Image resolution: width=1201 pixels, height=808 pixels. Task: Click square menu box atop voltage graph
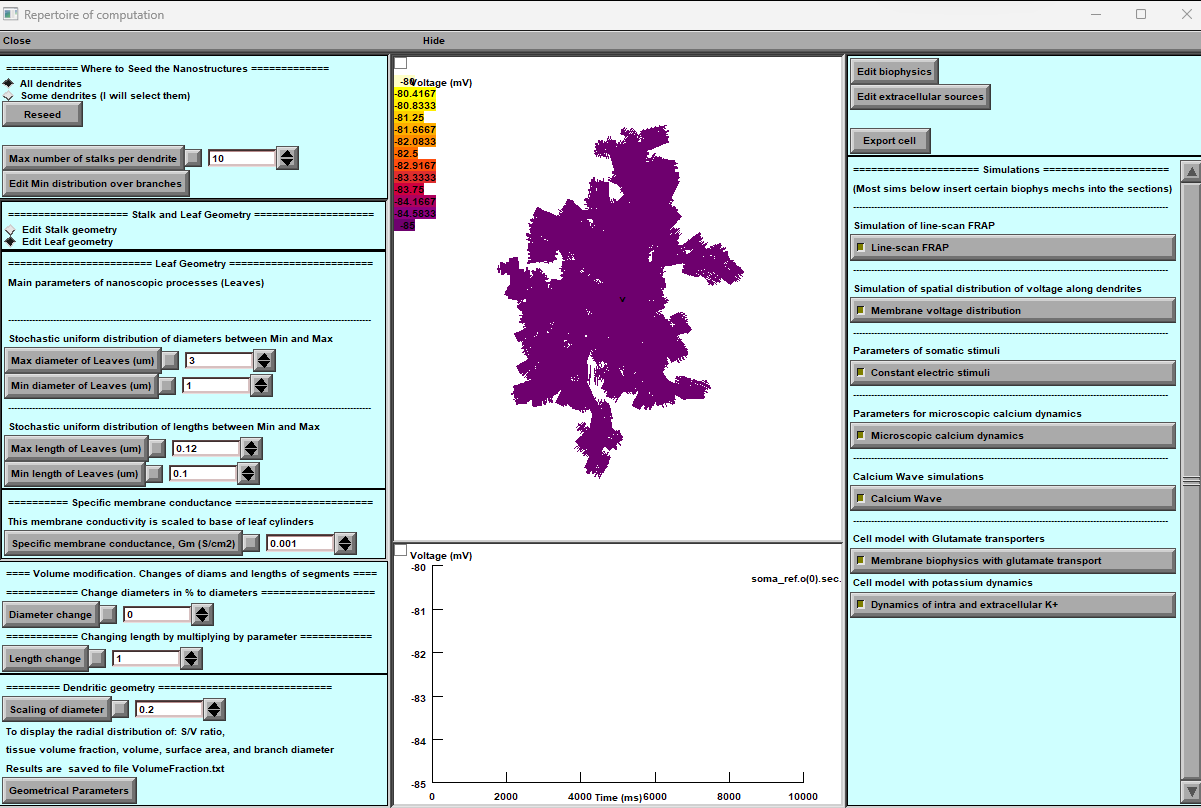tap(401, 550)
